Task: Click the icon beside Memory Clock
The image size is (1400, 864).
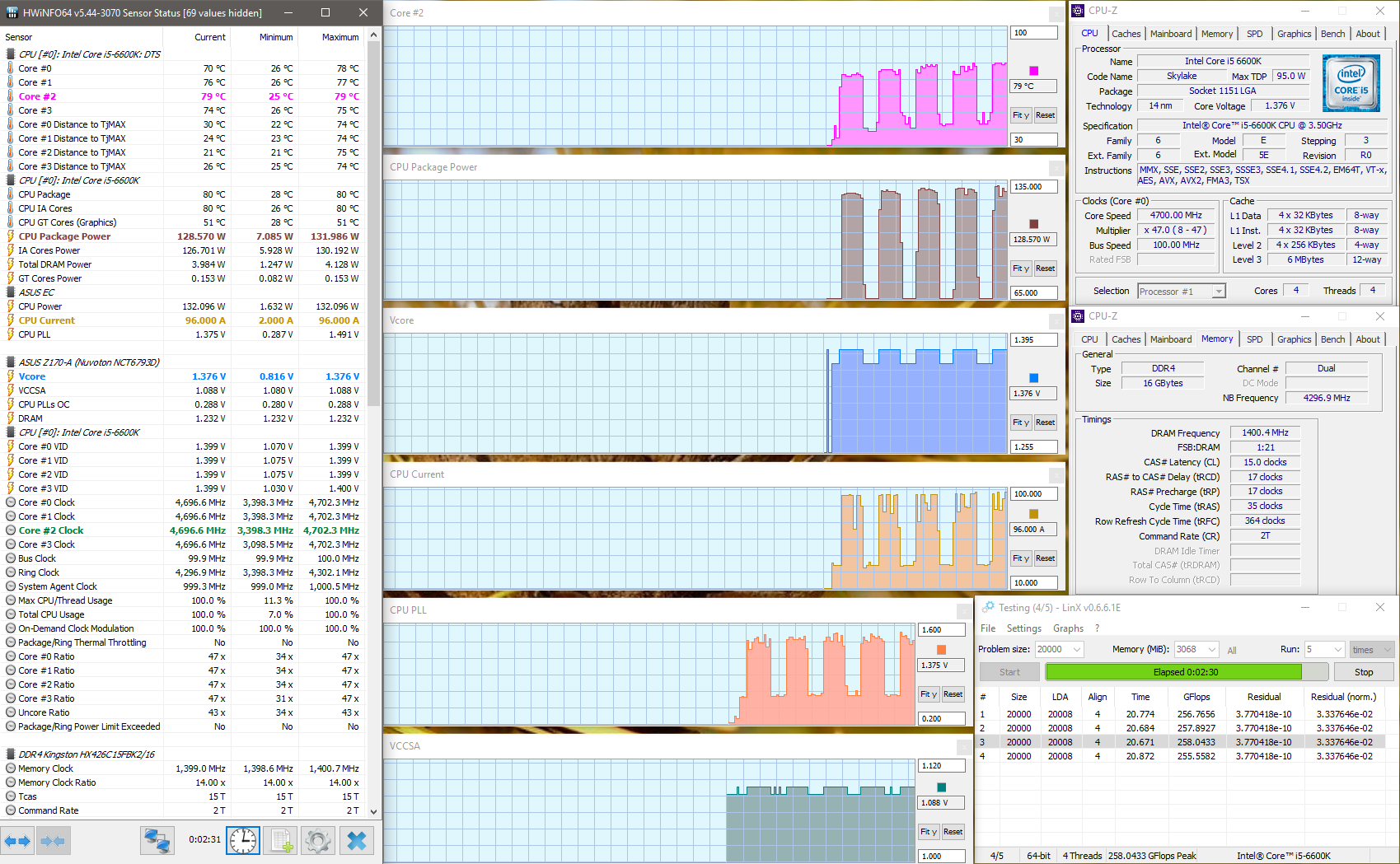Action: tap(11, 768)
